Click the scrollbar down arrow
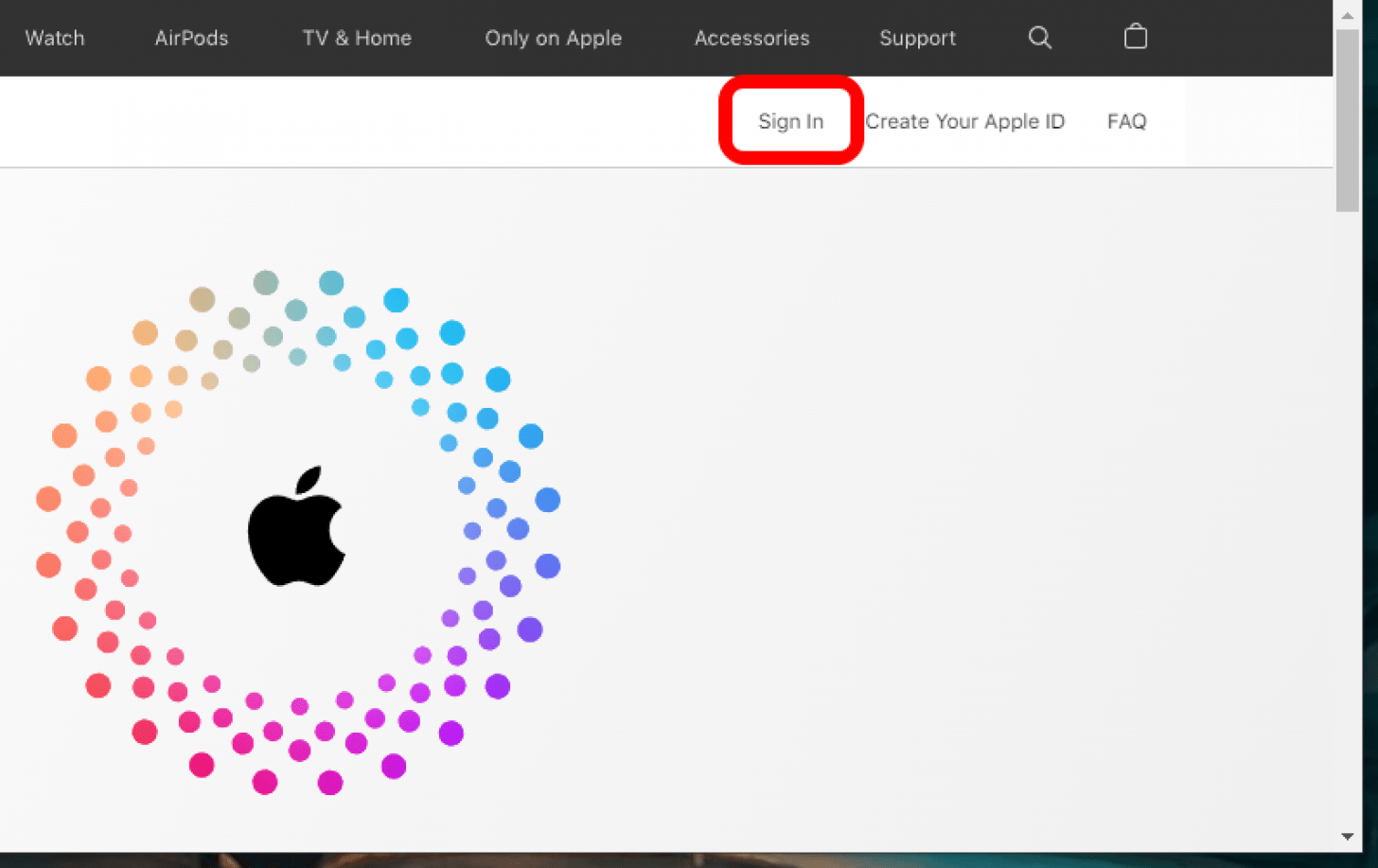The image size is (1378, 868). (1348, 837)
